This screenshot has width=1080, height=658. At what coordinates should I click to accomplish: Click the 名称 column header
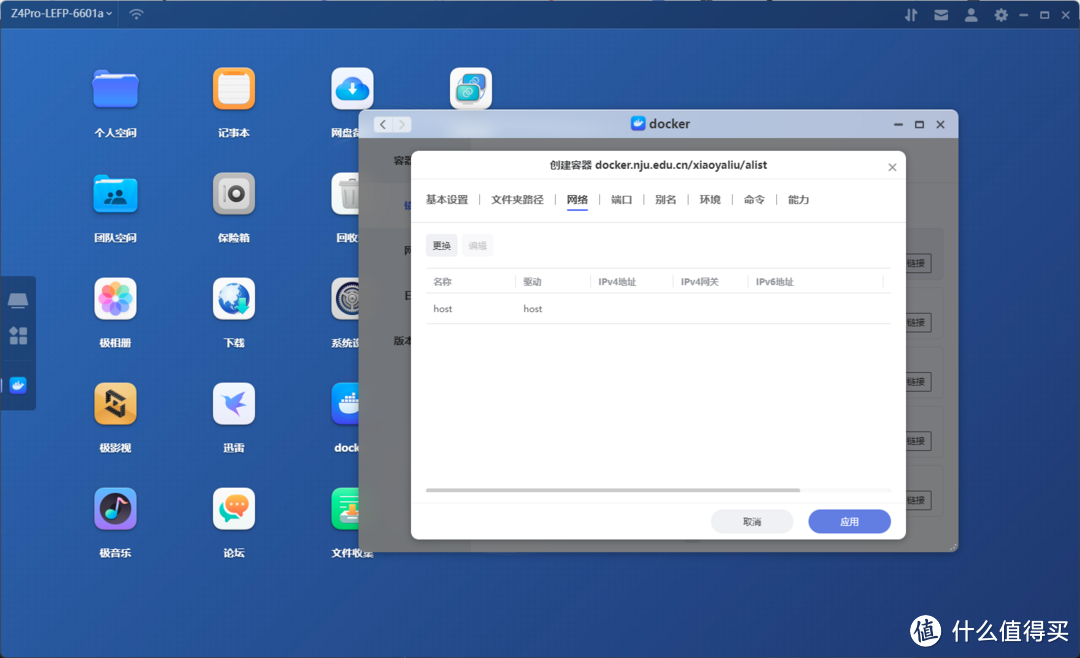(442, 282)
